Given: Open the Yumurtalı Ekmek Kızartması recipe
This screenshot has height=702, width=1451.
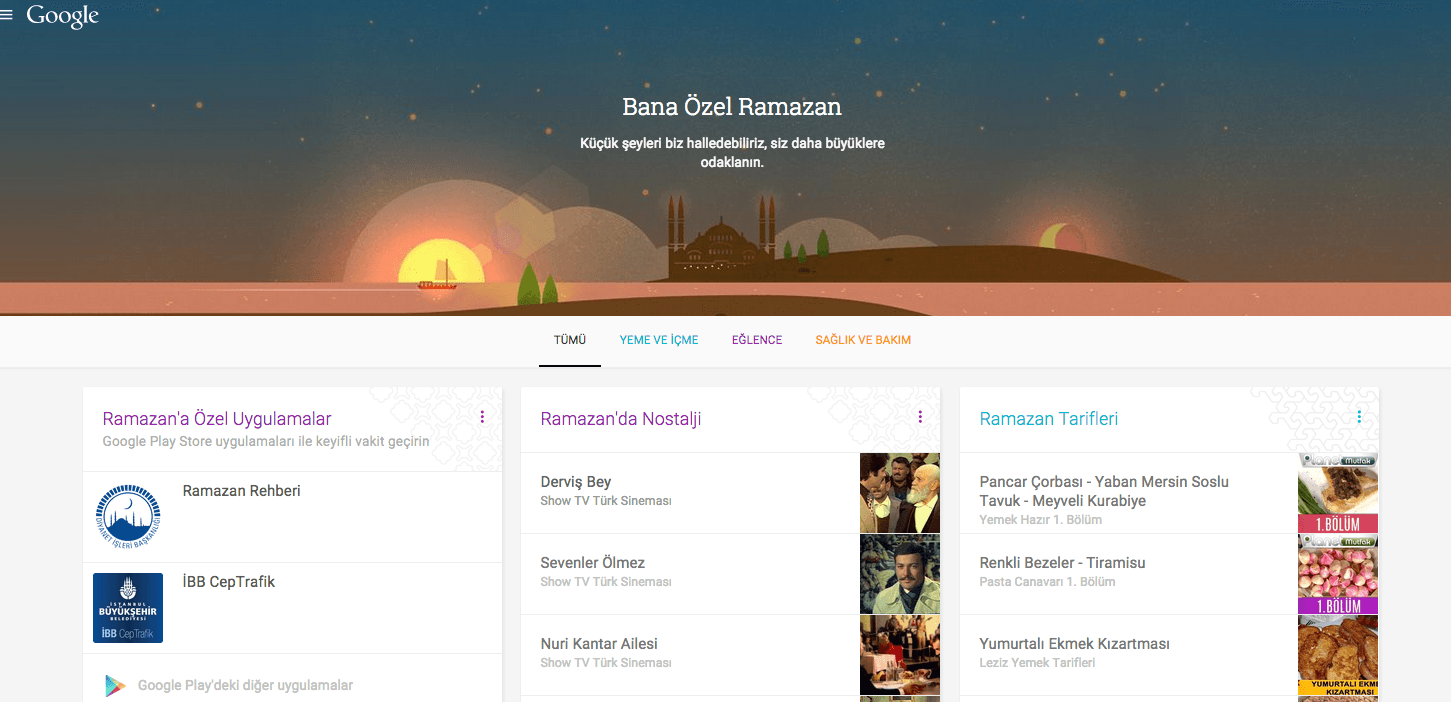Looking at the screenshot, I should tap(1074, 644).
